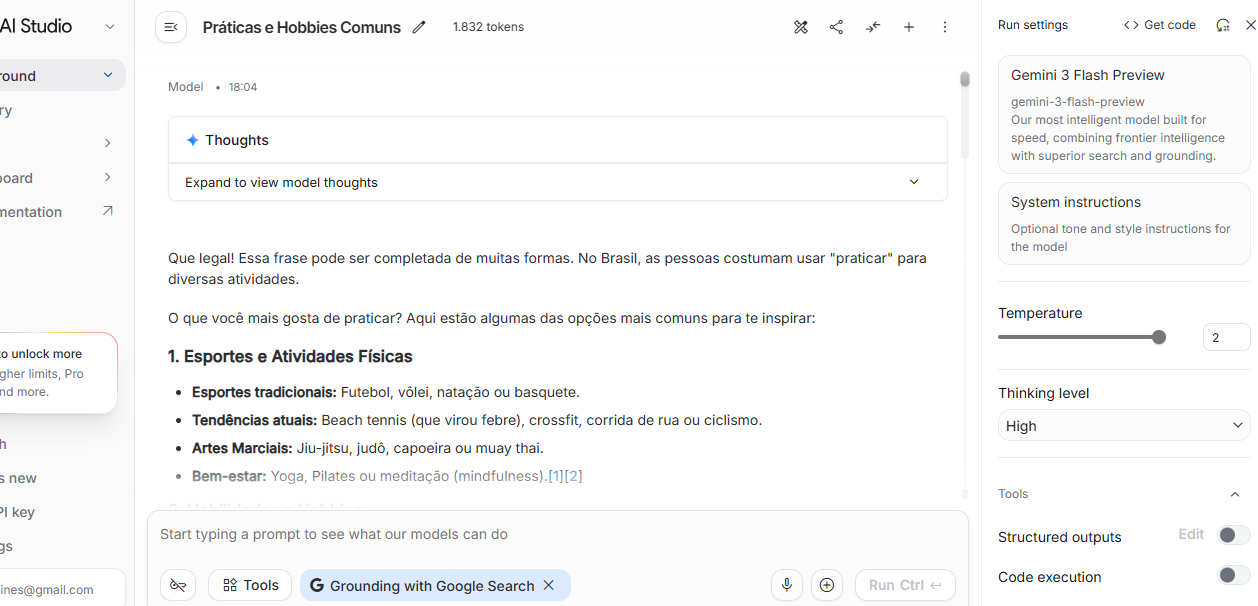This screenshot has height=606, width=1258.
Task: Collapse the Playground sidebar section chevron
Action: click(x=108, y=75)
